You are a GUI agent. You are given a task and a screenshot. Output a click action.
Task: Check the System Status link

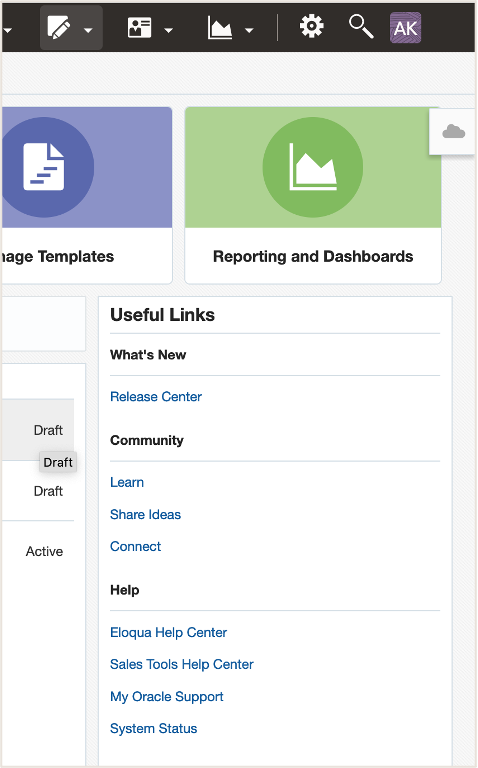click(153, 728)
